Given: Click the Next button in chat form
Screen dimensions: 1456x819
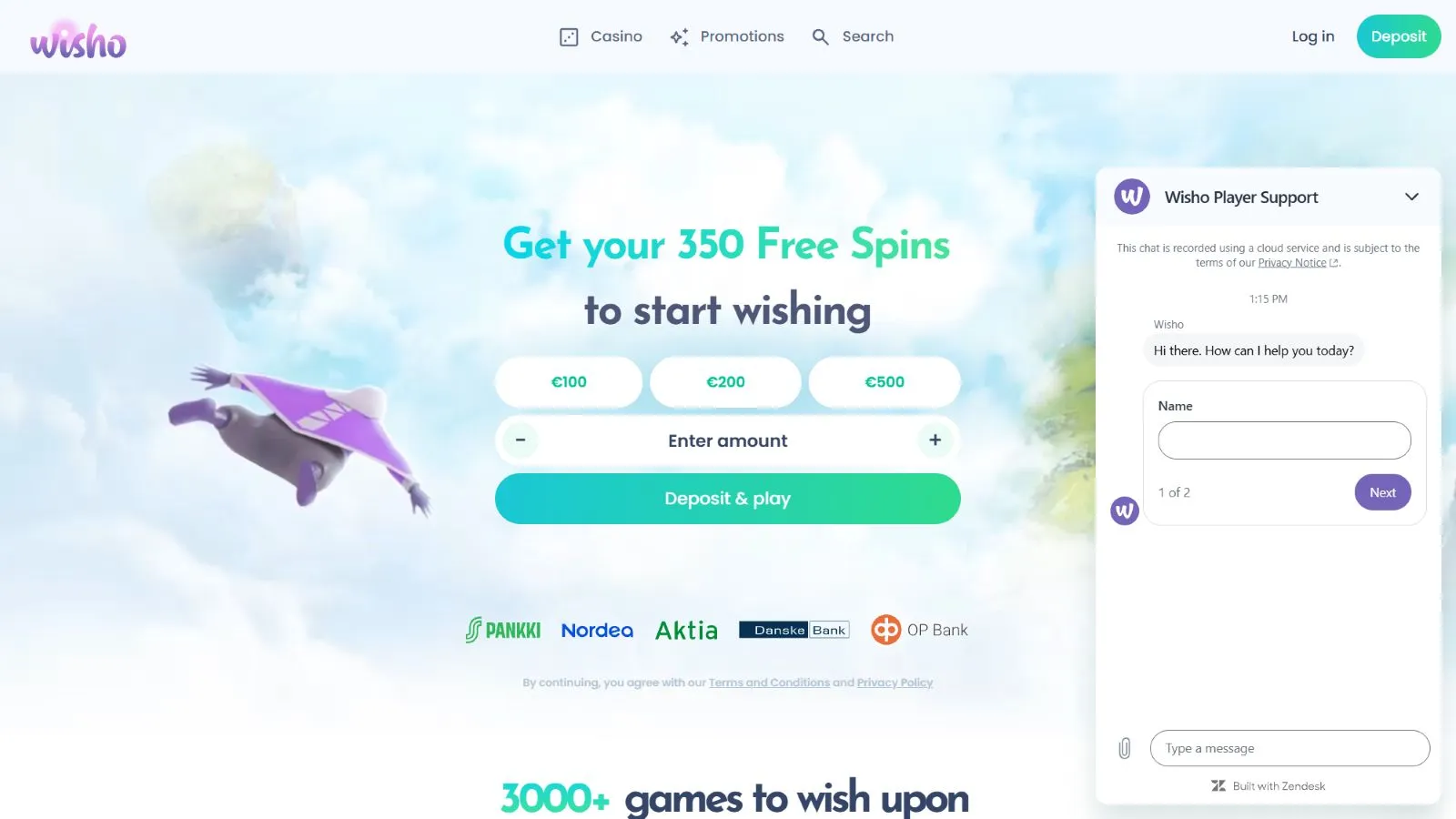Looking at the screenshot, I should (x=1382, y=492).
